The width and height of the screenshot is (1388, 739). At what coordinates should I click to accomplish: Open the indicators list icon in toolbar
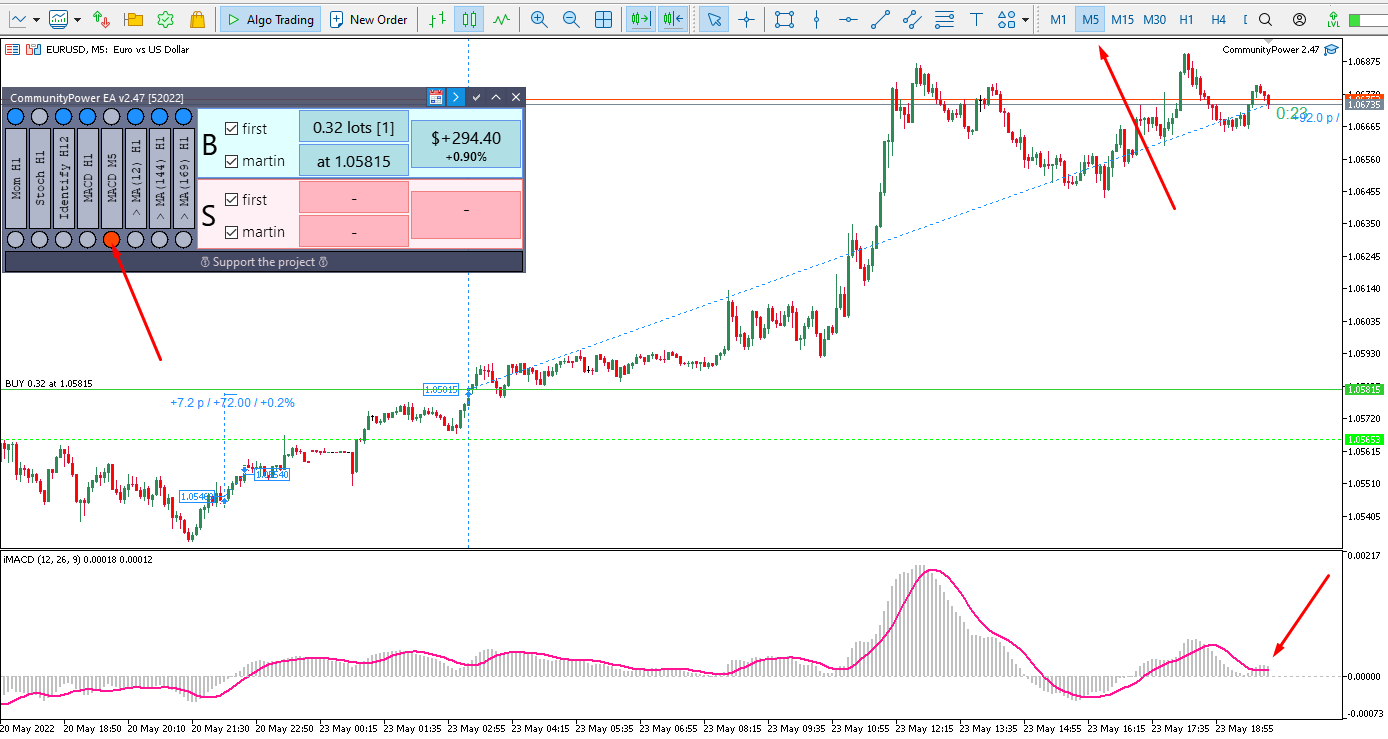59,19
